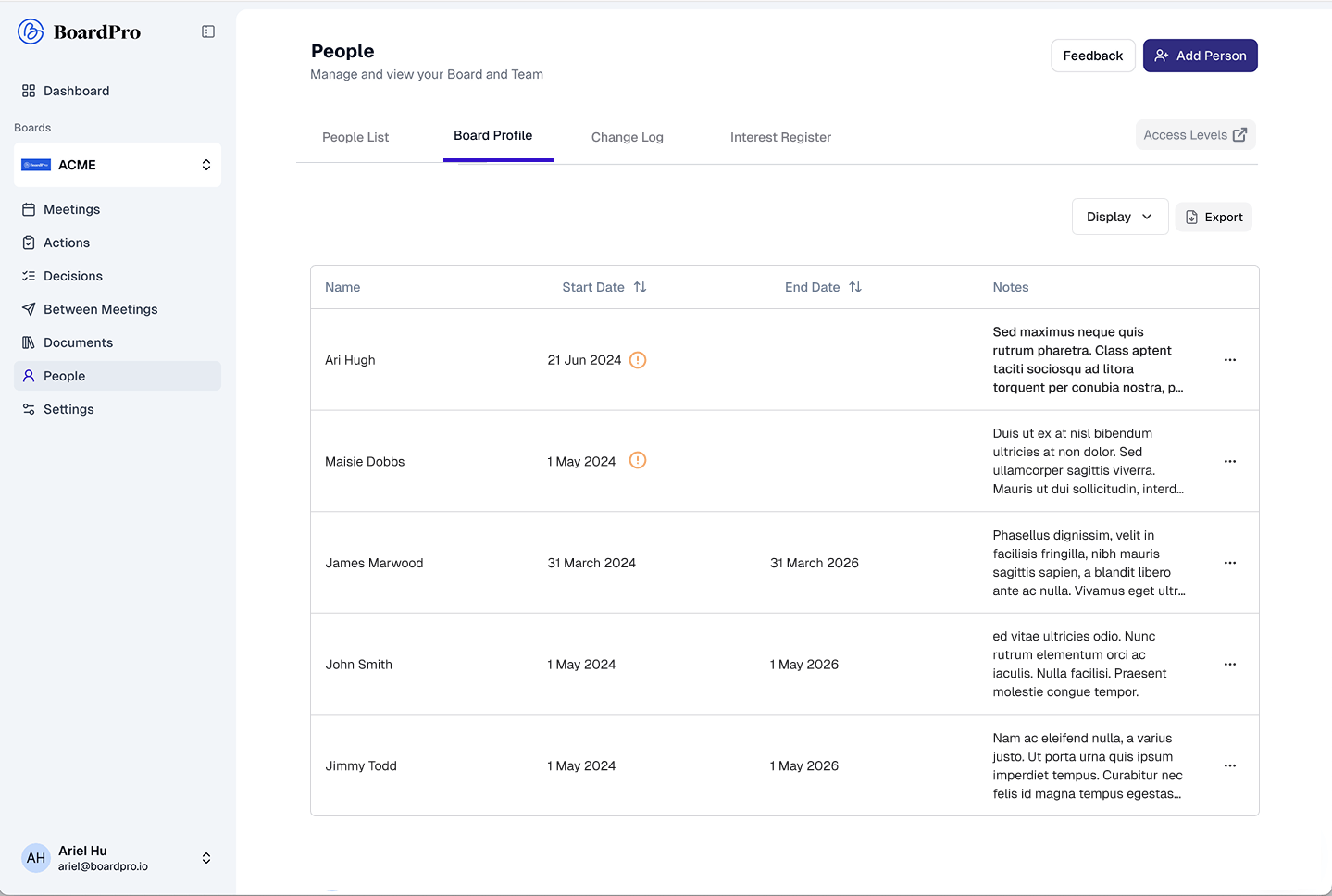Open more options for Ari Hugh row
The height and width of the screenshot is (896, 1332).
click(x=1230, y=360)
